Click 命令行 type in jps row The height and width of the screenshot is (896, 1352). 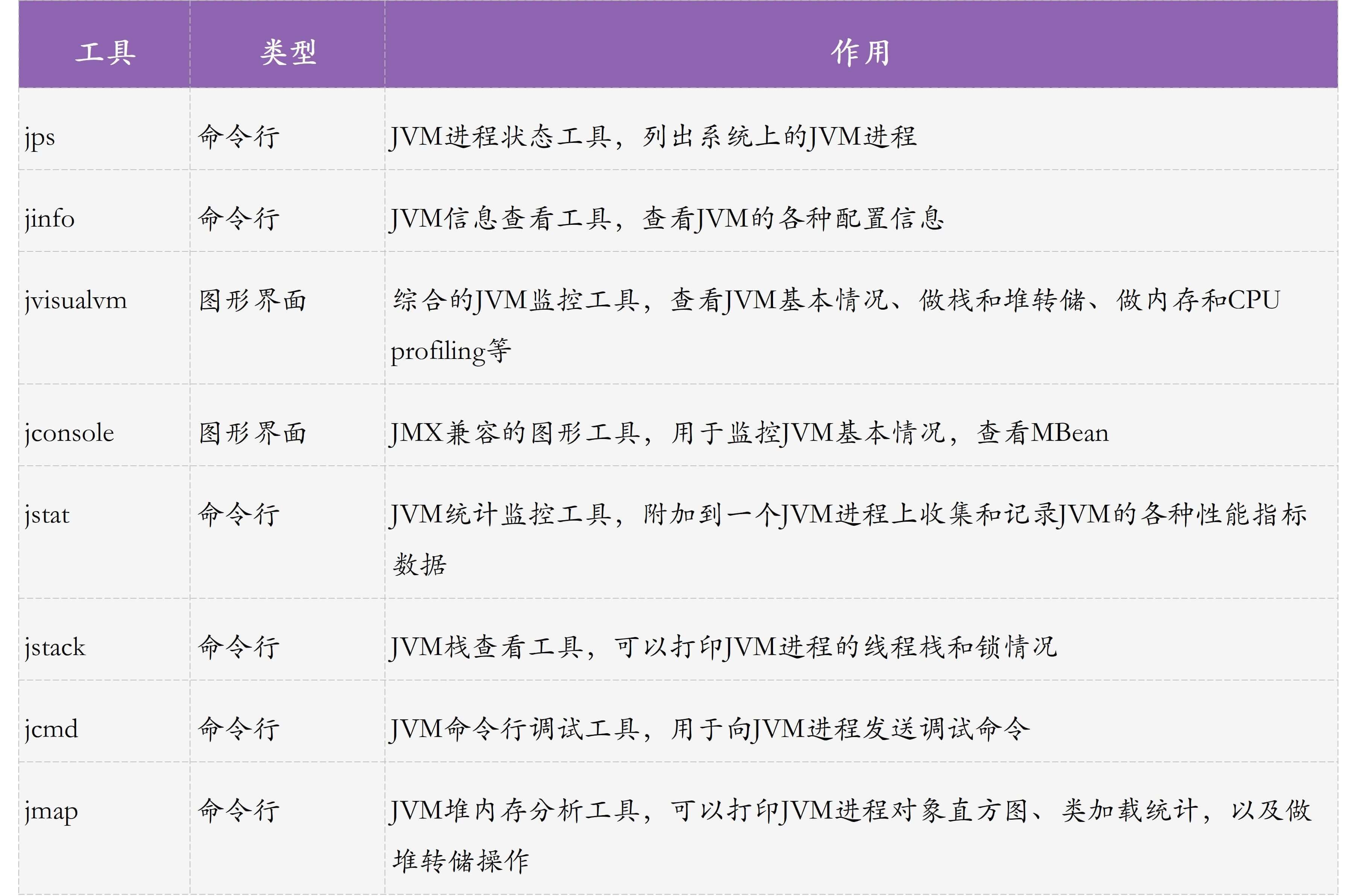tap(238, 137)
